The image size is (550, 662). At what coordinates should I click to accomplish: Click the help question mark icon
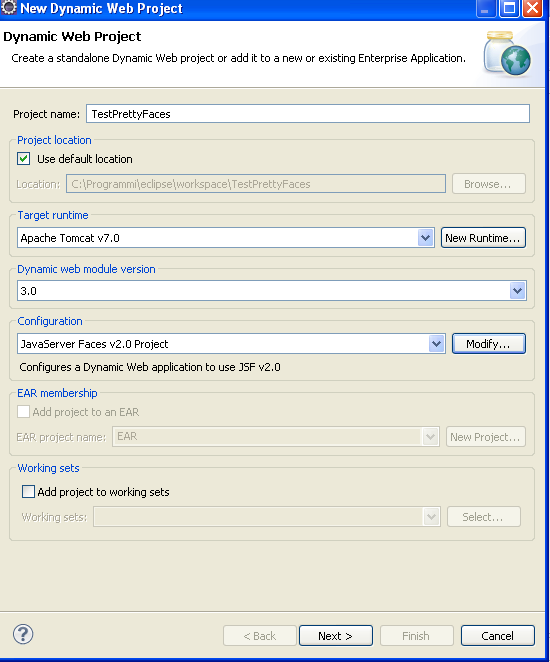point(23,634)
